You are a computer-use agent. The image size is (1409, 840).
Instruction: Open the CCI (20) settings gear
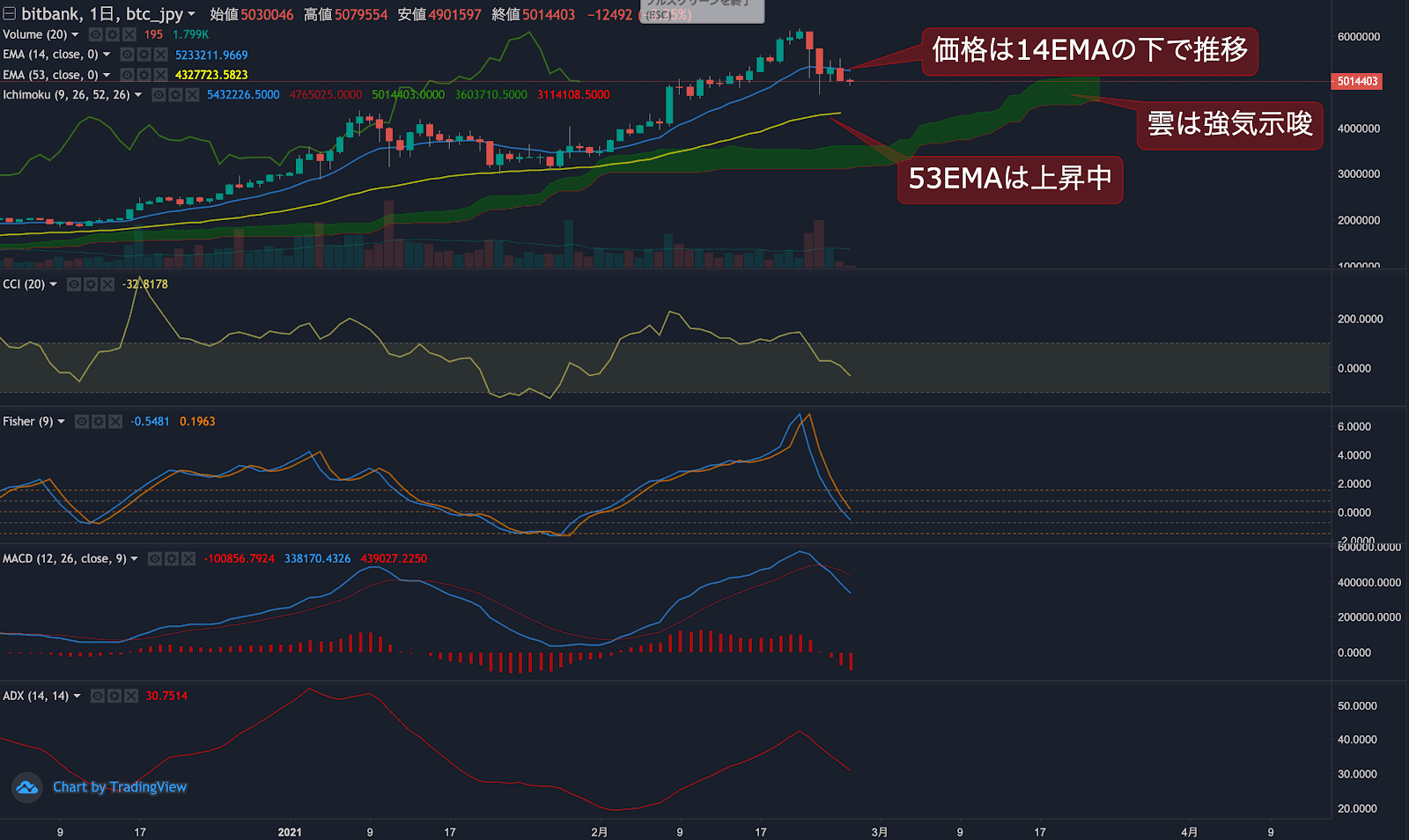[91, 284]
